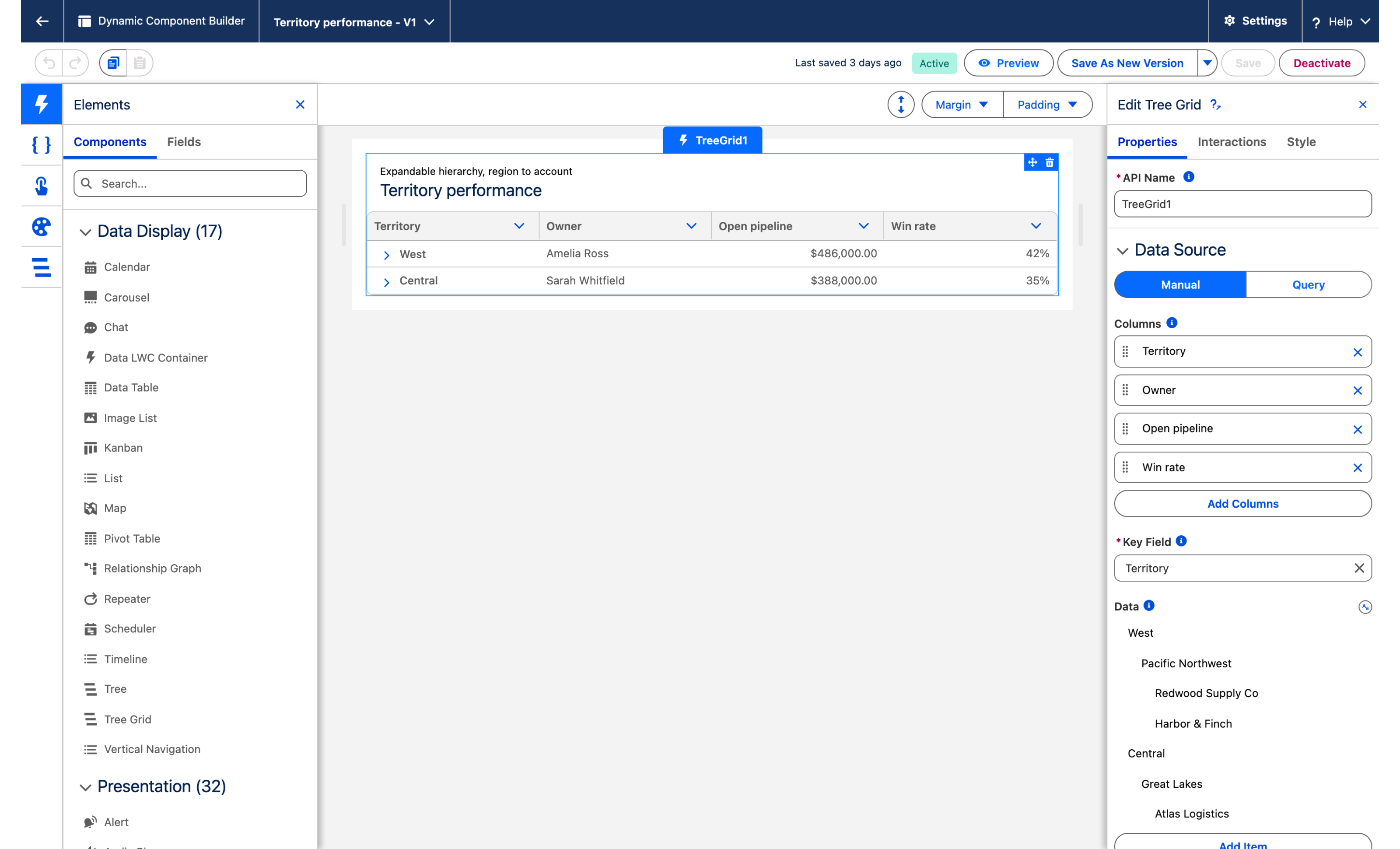Click Add Columns button
This screenshot has height=849, width=1400.
click(x=1242, y=503)
